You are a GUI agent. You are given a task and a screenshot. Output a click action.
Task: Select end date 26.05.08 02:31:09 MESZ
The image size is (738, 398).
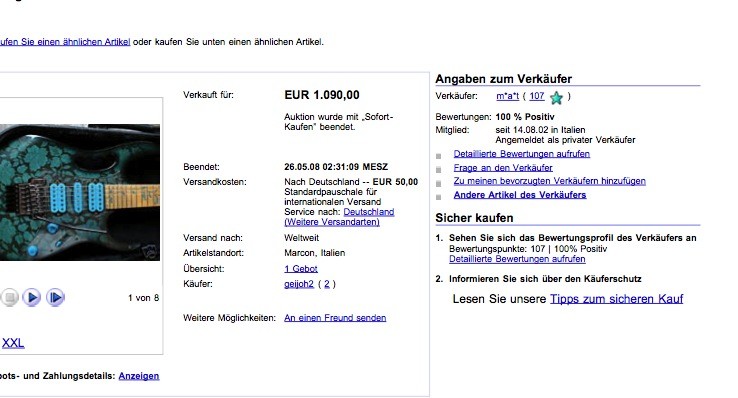[x=336, y=167]
